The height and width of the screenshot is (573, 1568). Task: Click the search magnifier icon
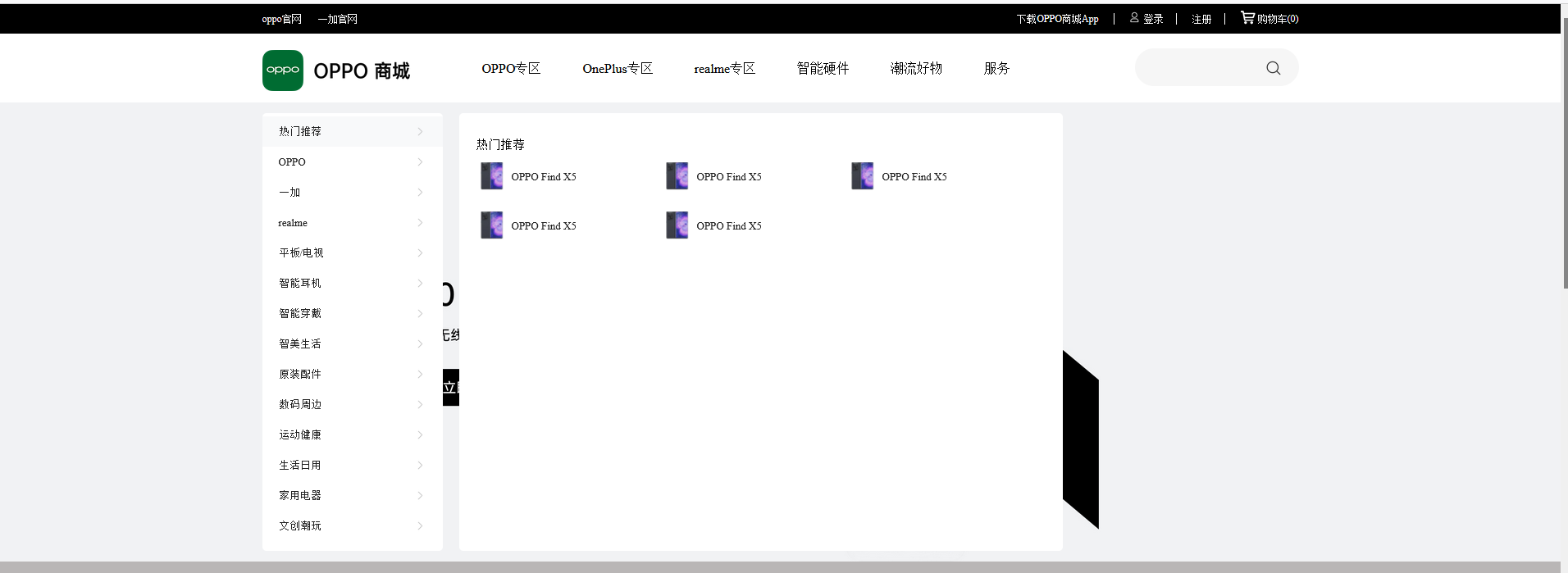click(1273, 68)
